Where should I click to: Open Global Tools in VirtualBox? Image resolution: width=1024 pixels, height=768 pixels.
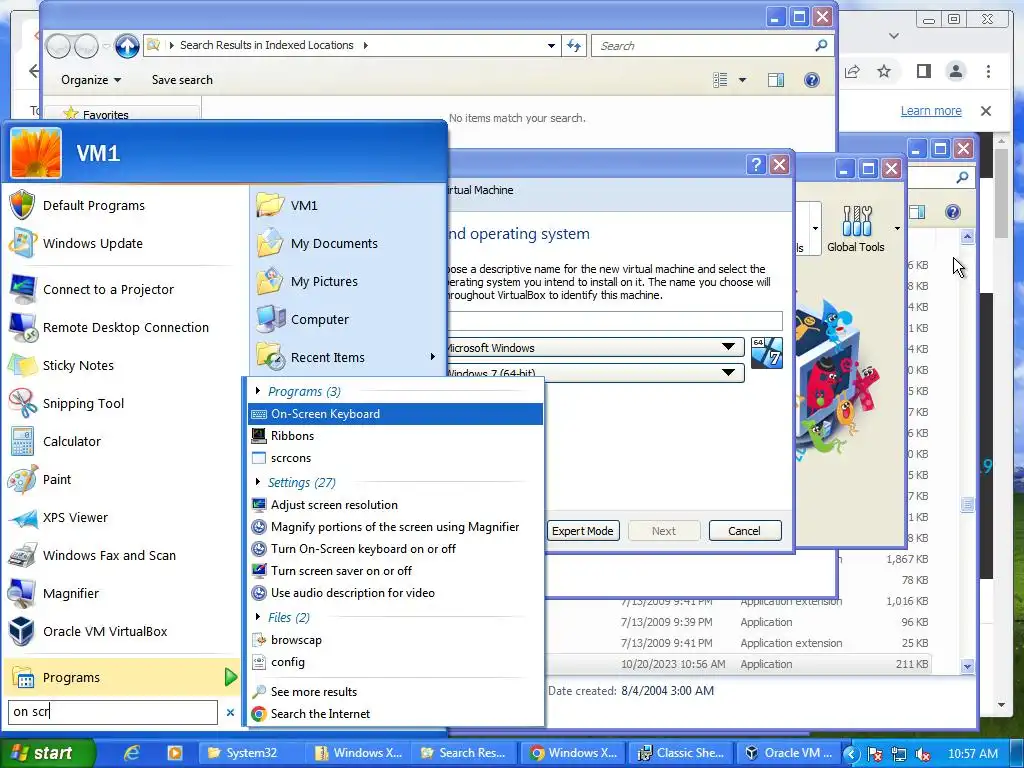point(856,229)
